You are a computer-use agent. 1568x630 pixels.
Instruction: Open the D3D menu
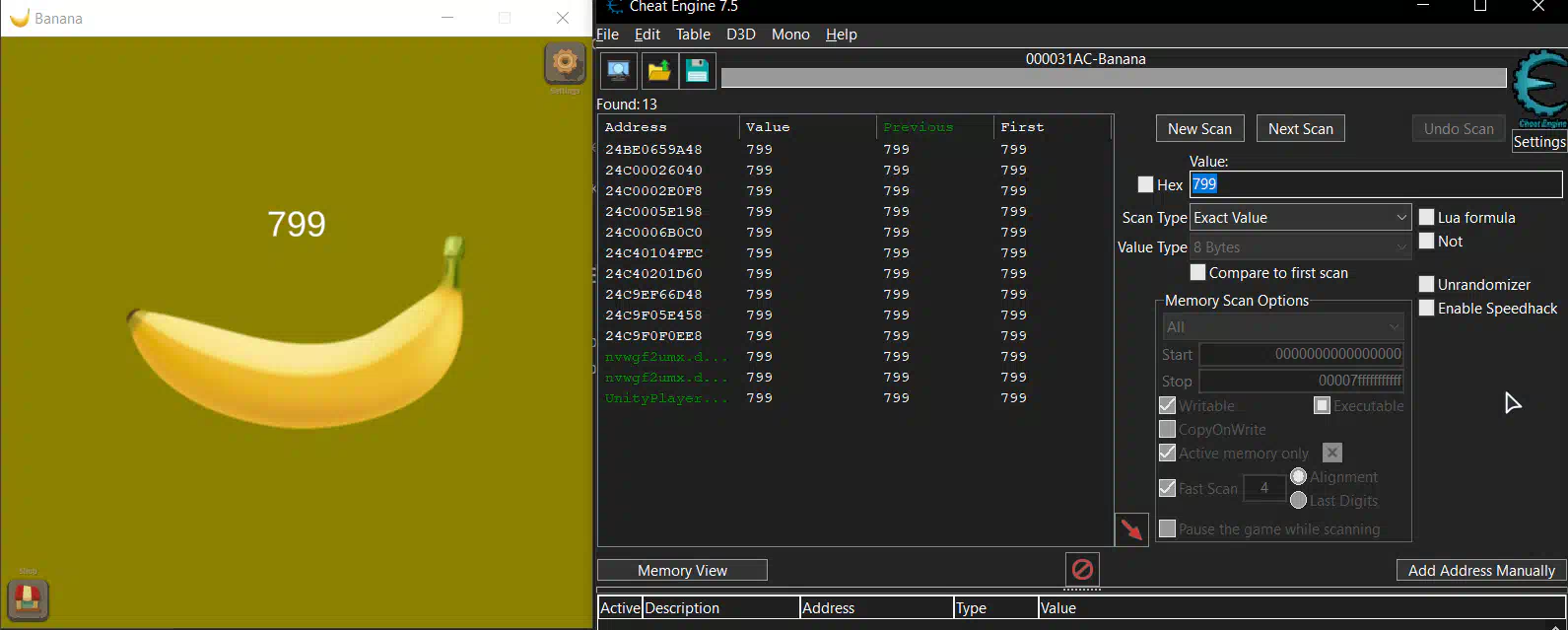coord(741,35)
